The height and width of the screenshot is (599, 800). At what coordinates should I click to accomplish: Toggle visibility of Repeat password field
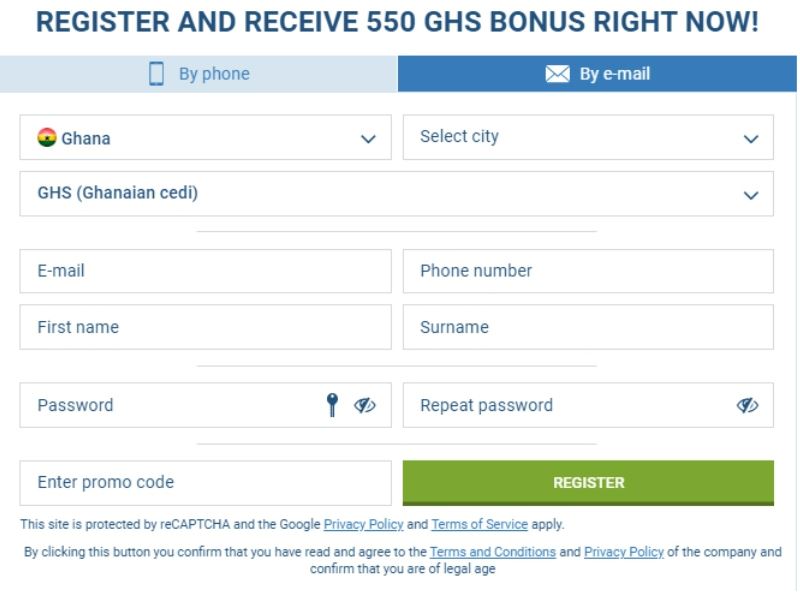pos(747,405)
